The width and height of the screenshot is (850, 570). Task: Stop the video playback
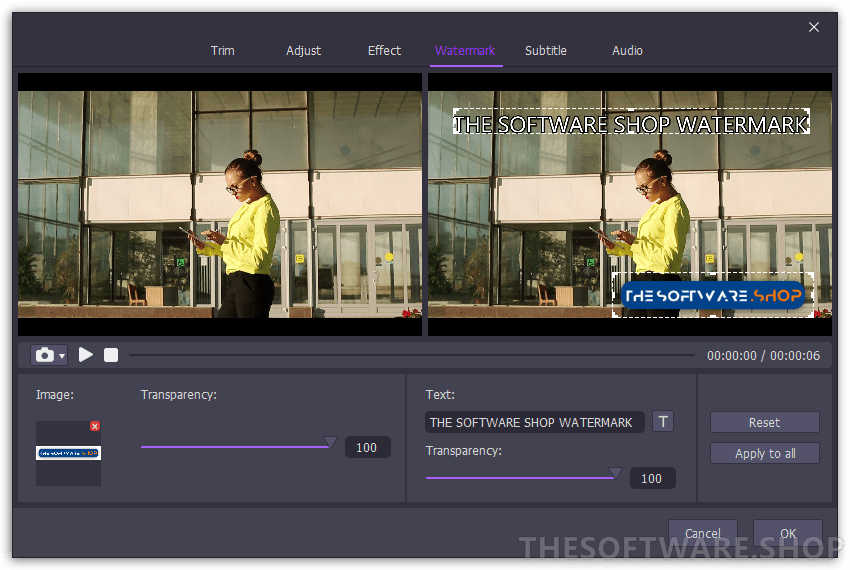point(111,355)
